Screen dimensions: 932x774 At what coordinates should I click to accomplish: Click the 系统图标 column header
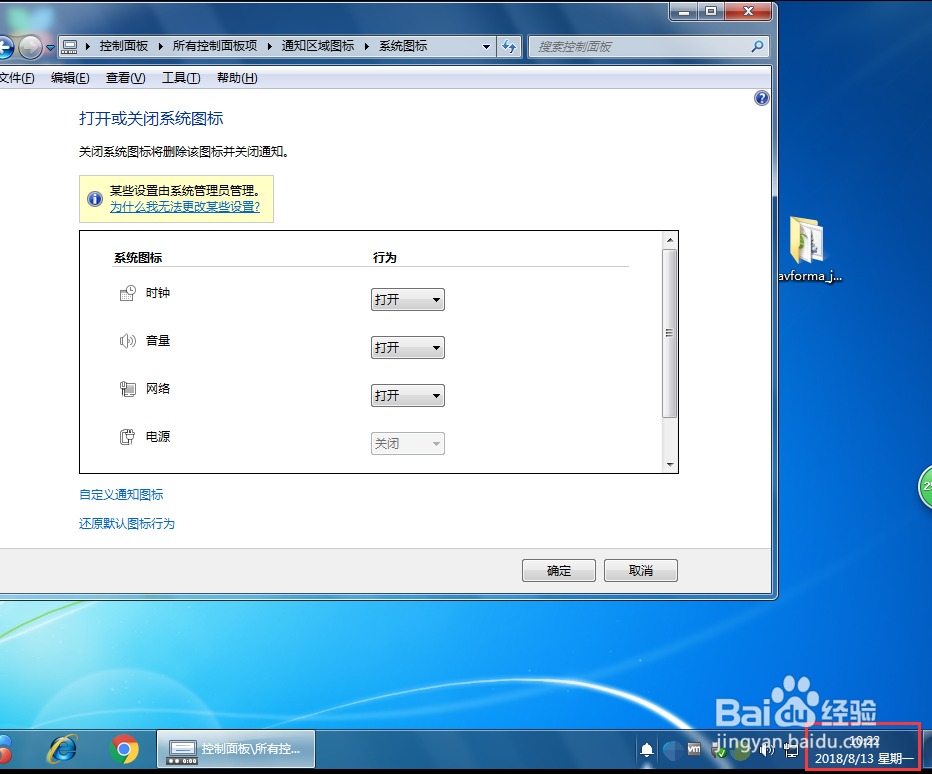(138, 258)
